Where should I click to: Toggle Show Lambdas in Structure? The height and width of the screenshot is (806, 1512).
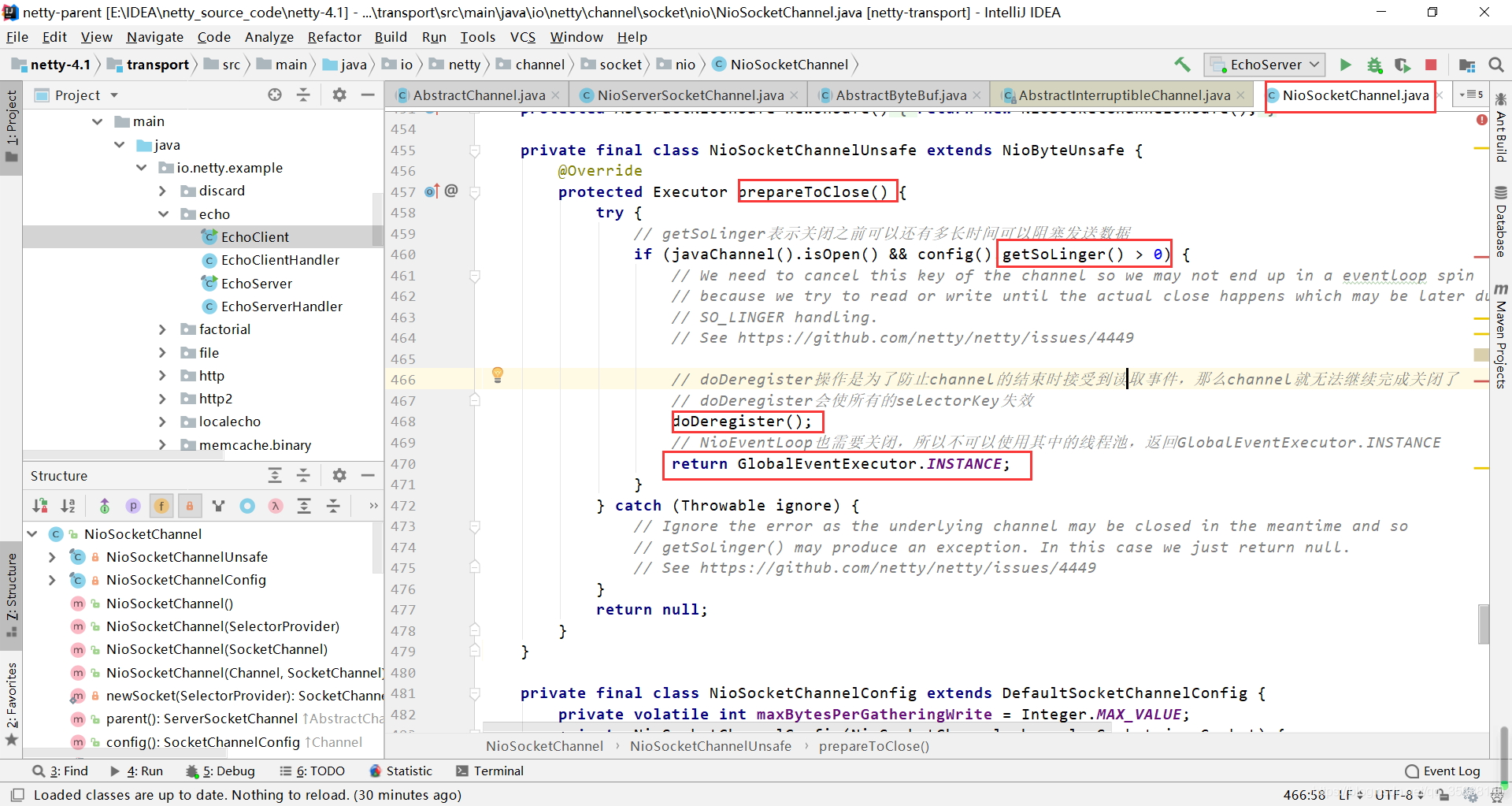pos(276,506)
